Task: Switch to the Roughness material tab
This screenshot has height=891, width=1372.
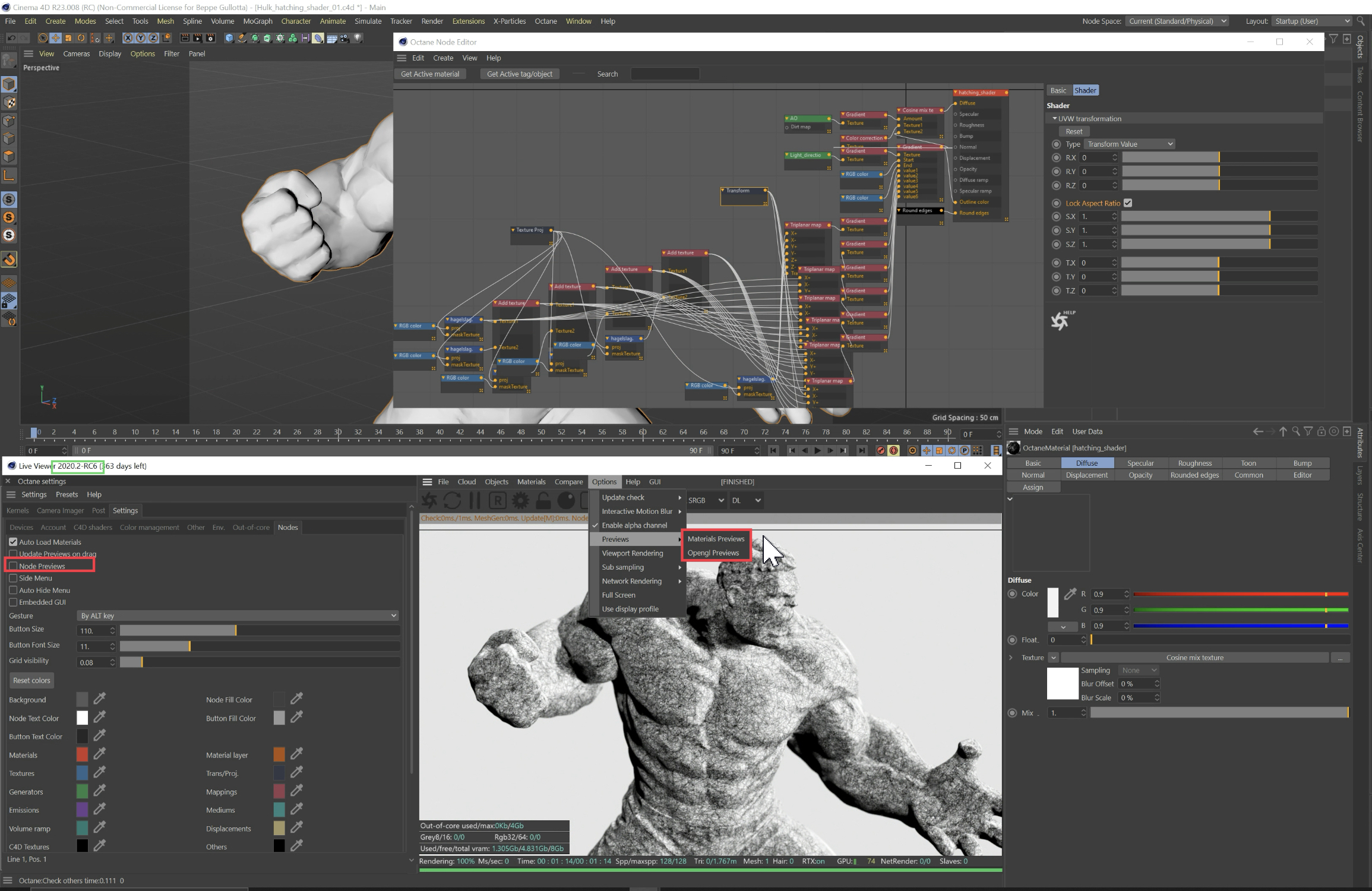Action: 1194,463
